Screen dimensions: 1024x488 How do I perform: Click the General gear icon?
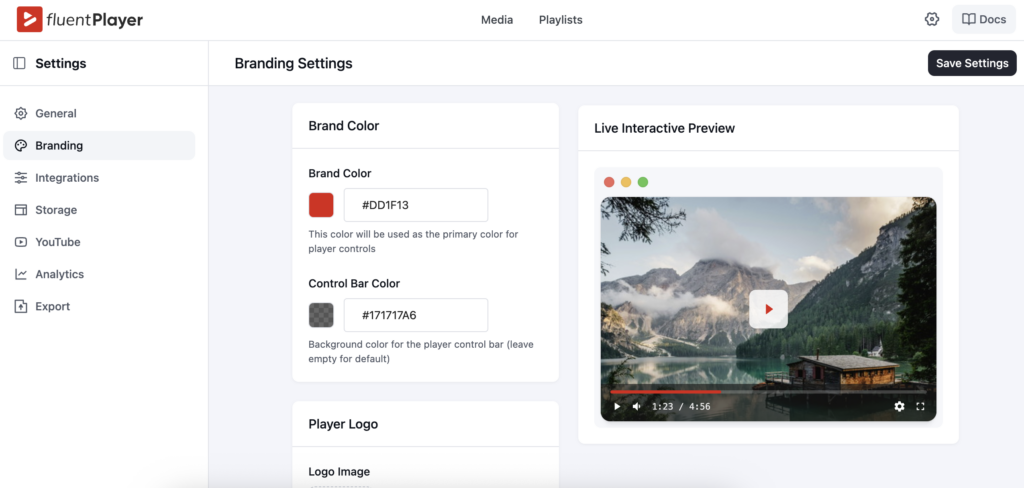click(21, 114)
